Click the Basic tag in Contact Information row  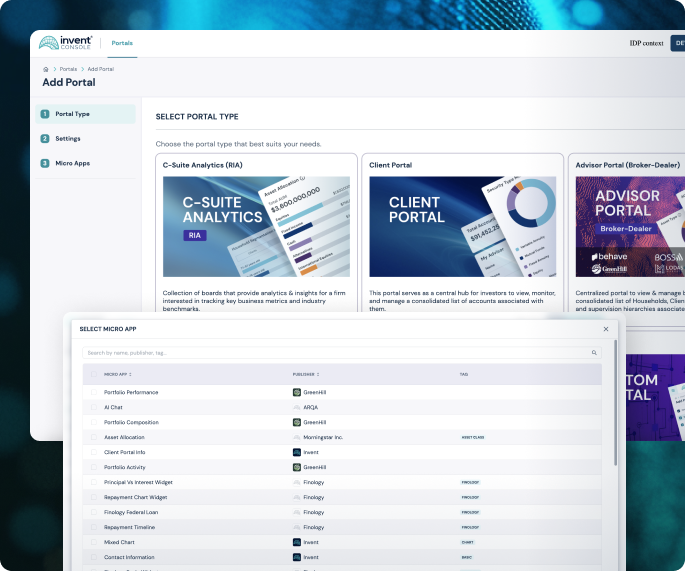pyautogui.click(x=467, y=557)
